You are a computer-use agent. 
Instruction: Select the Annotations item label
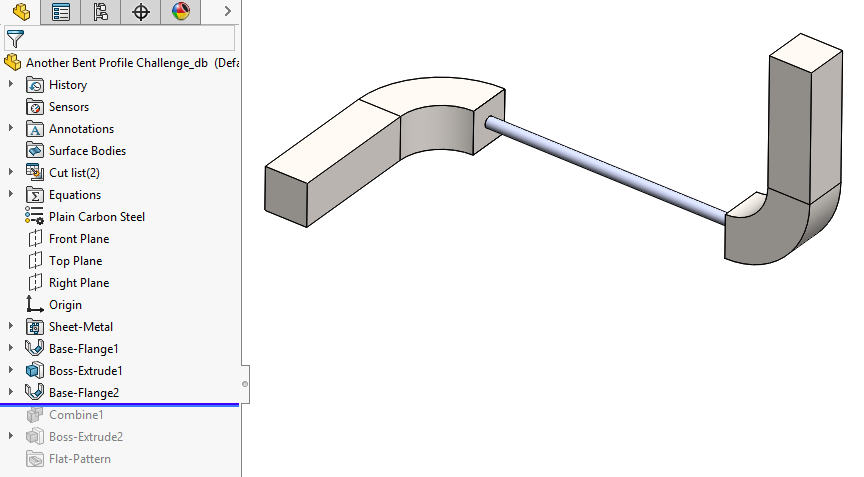point(82,129)
